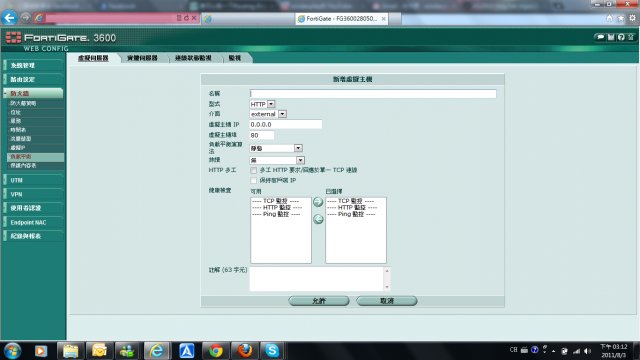The width and height of the screenshot is (640, 360).
Task: Click the FortiGate logout icon
Action: tap(631, 37)
